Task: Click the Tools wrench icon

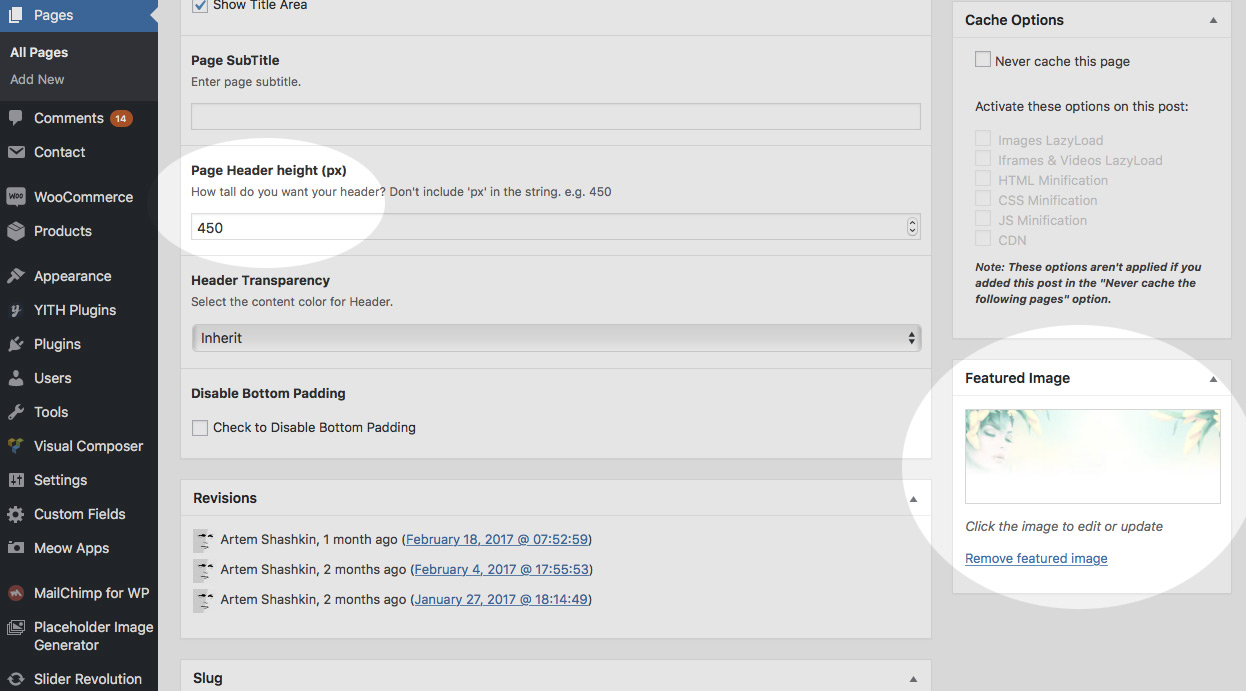Action: [x=15, y=412]
